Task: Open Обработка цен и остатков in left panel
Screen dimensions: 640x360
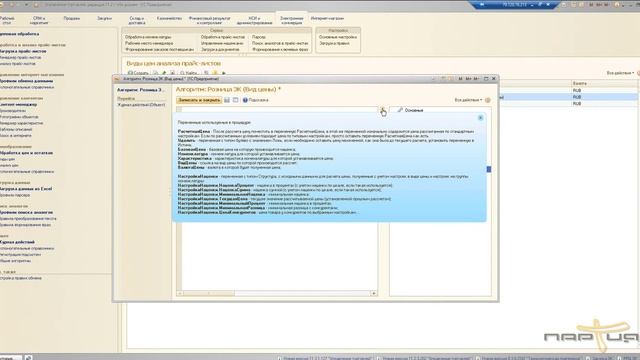Action: (x=26, y=153)
